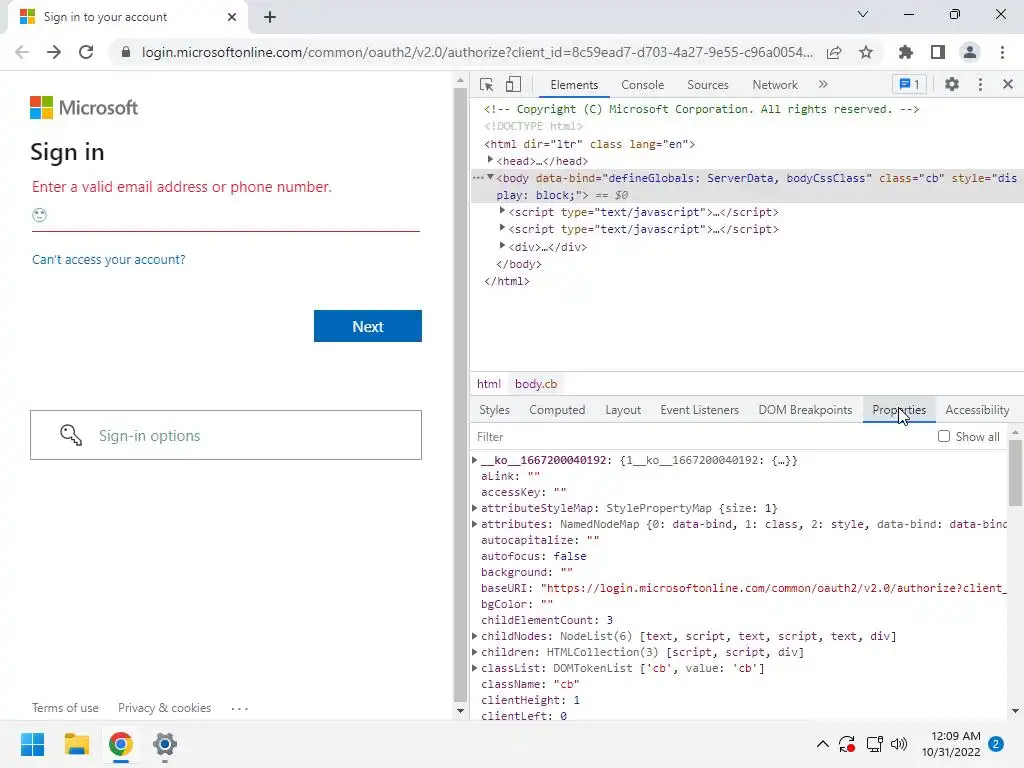The height and width of the screenshot is (768, 1024).
Task: Expand the childNodes NodeList property
Action: [x=475, y=635]
